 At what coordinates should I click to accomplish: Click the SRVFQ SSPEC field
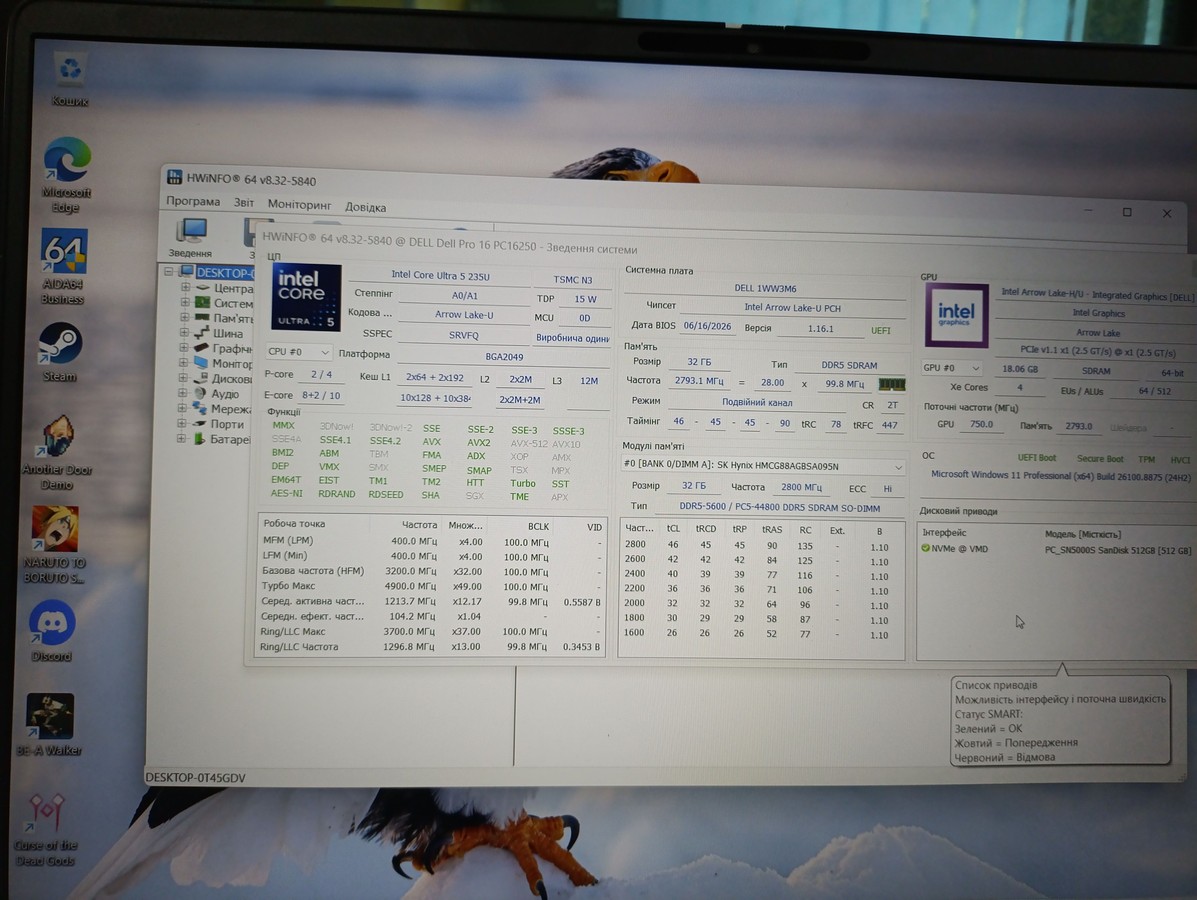(463, 335)
